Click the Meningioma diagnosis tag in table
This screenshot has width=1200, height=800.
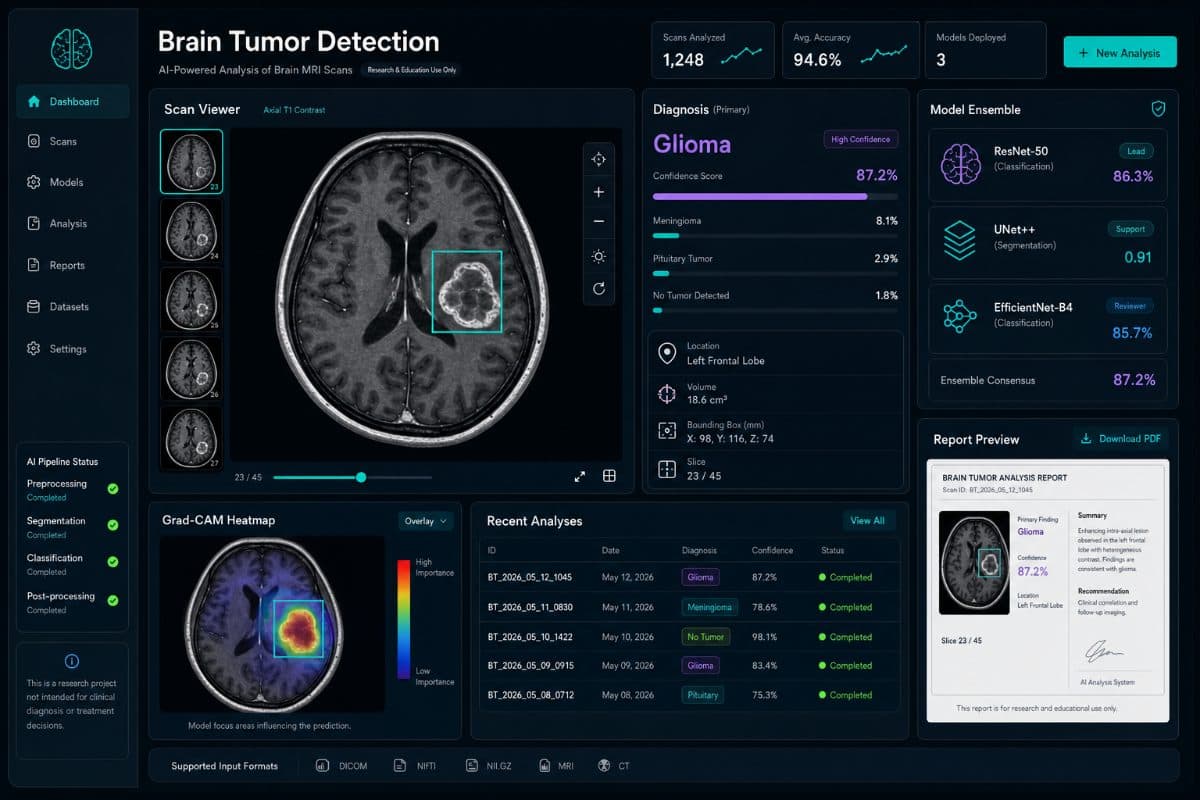(708, 607)
